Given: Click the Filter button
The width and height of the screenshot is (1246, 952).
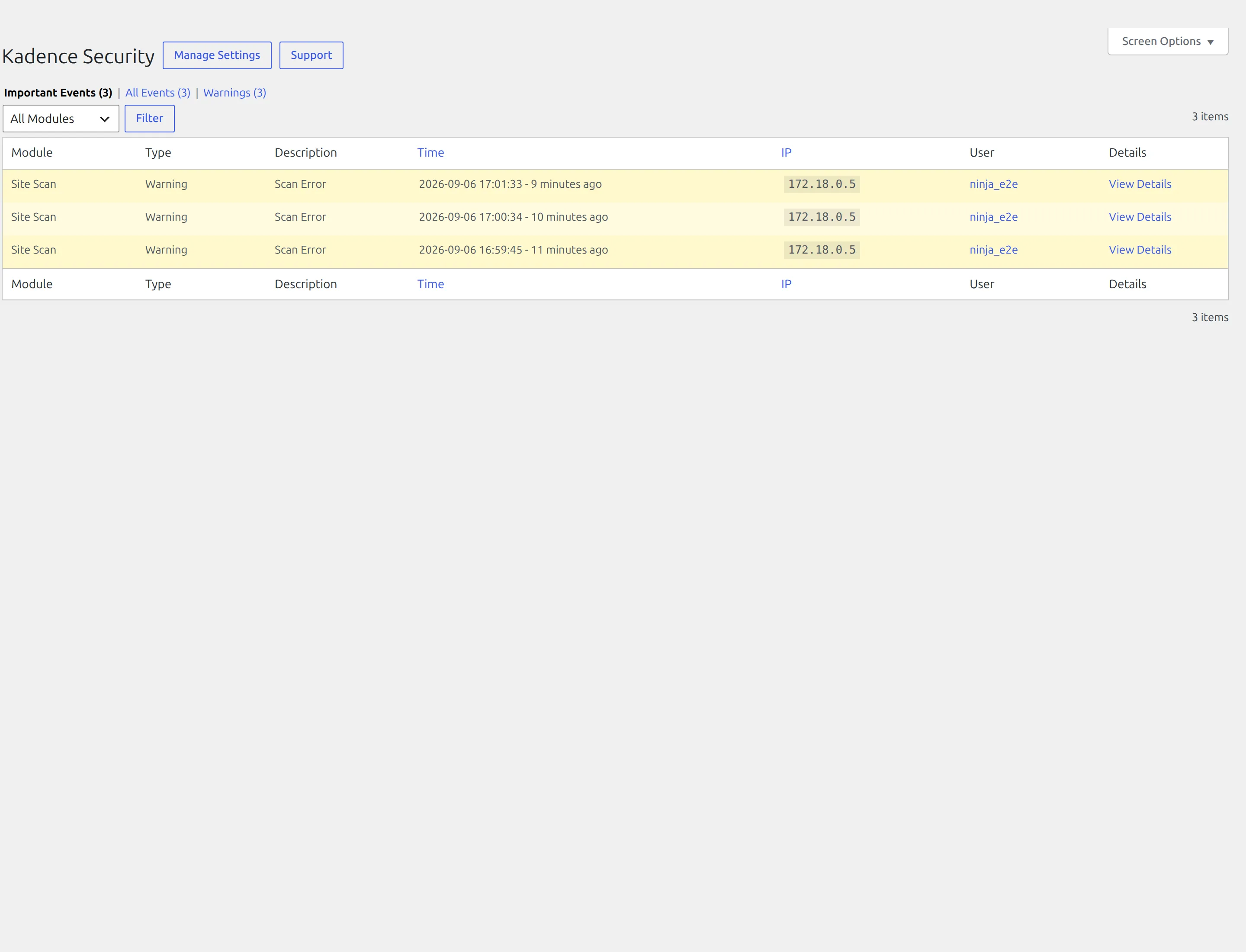Looking at the screenshot, I should (150, 119).
